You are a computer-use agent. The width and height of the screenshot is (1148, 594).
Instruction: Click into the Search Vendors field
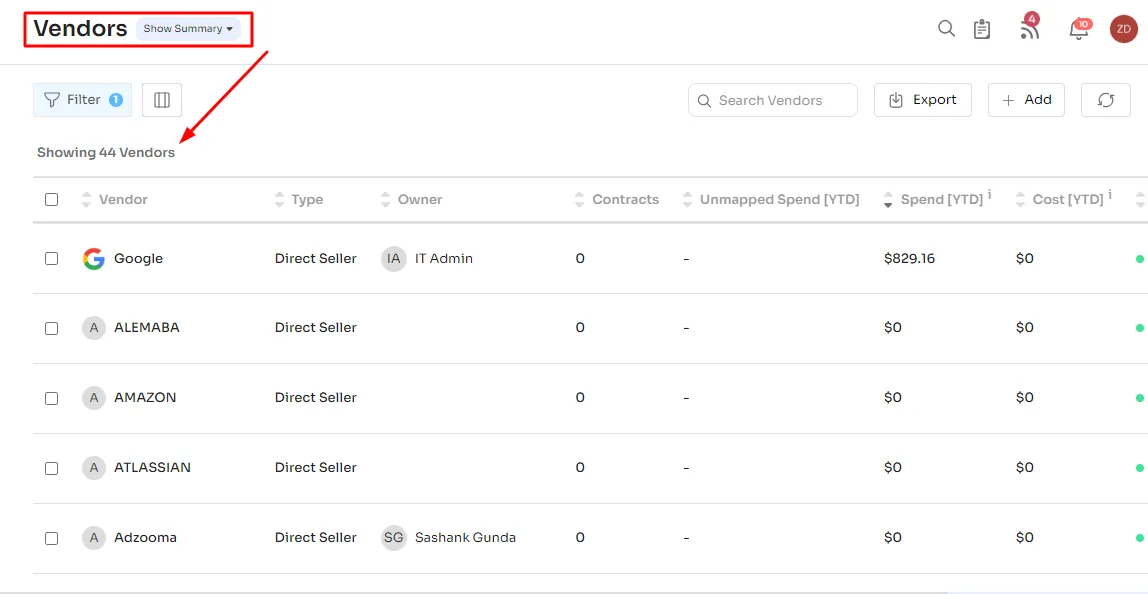coord(772,100)
